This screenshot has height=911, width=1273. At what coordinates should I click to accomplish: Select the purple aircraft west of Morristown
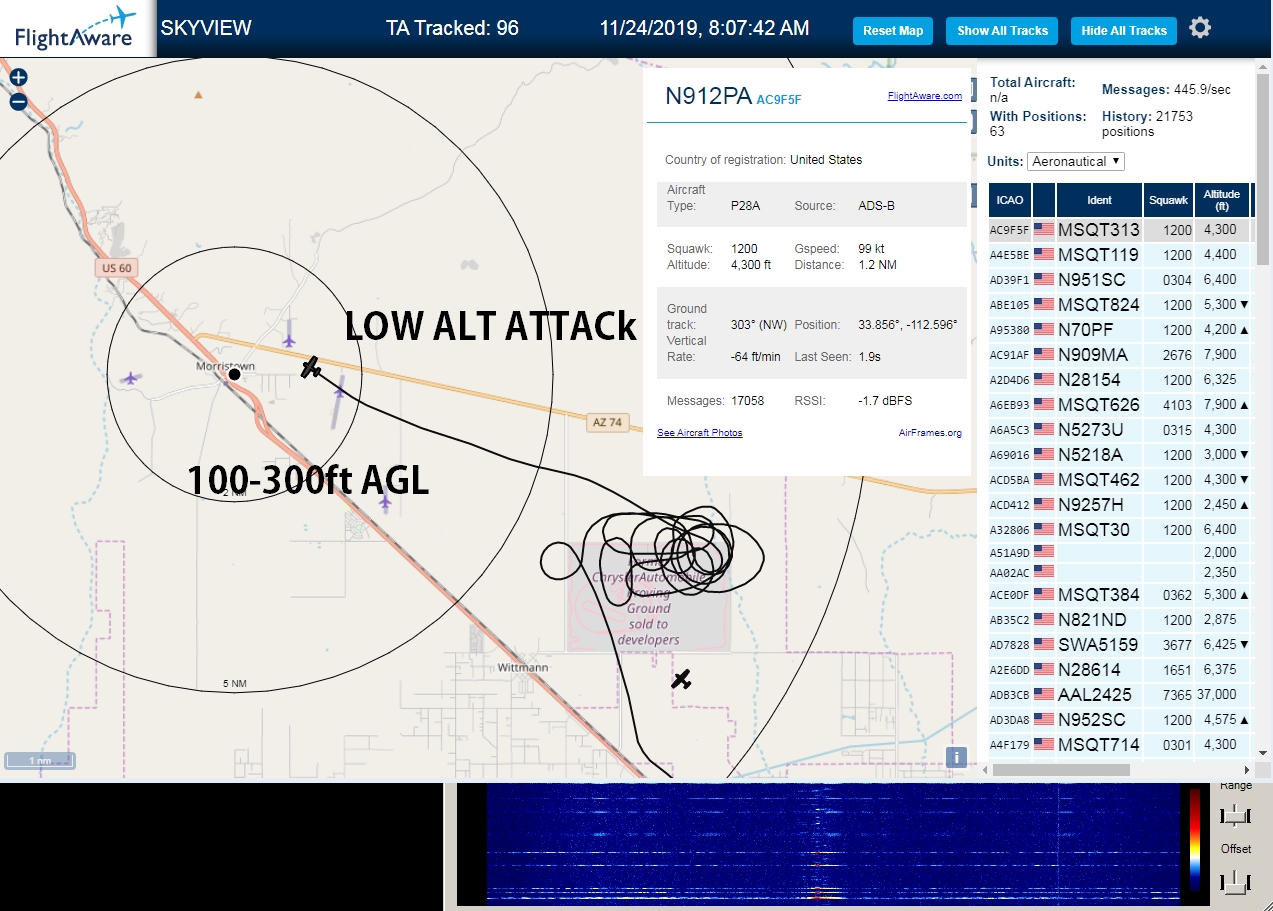click(131, 378)
